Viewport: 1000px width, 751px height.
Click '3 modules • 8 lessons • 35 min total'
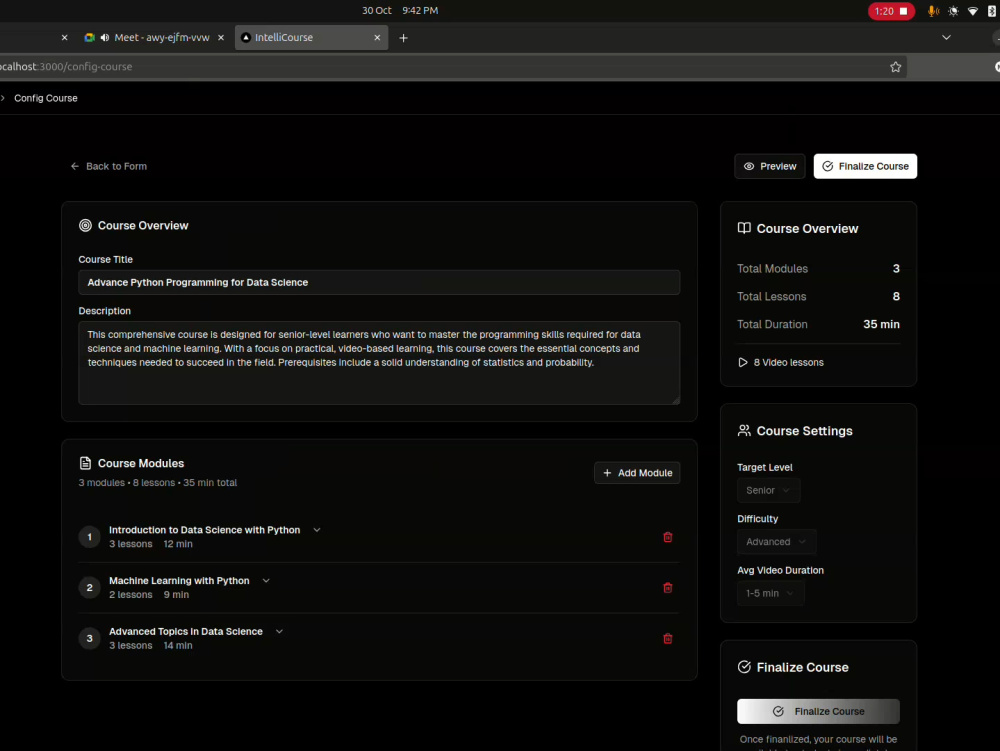pos(158,483)
